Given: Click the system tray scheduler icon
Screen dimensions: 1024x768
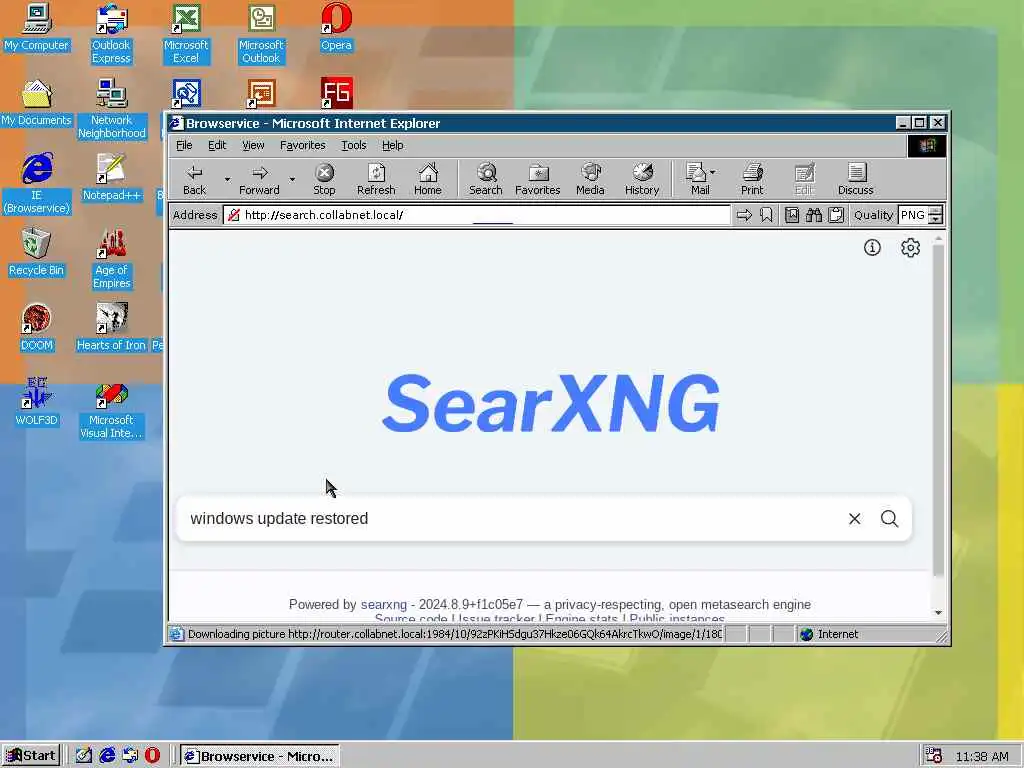Looking at the screenshot, I should (933, 756).
